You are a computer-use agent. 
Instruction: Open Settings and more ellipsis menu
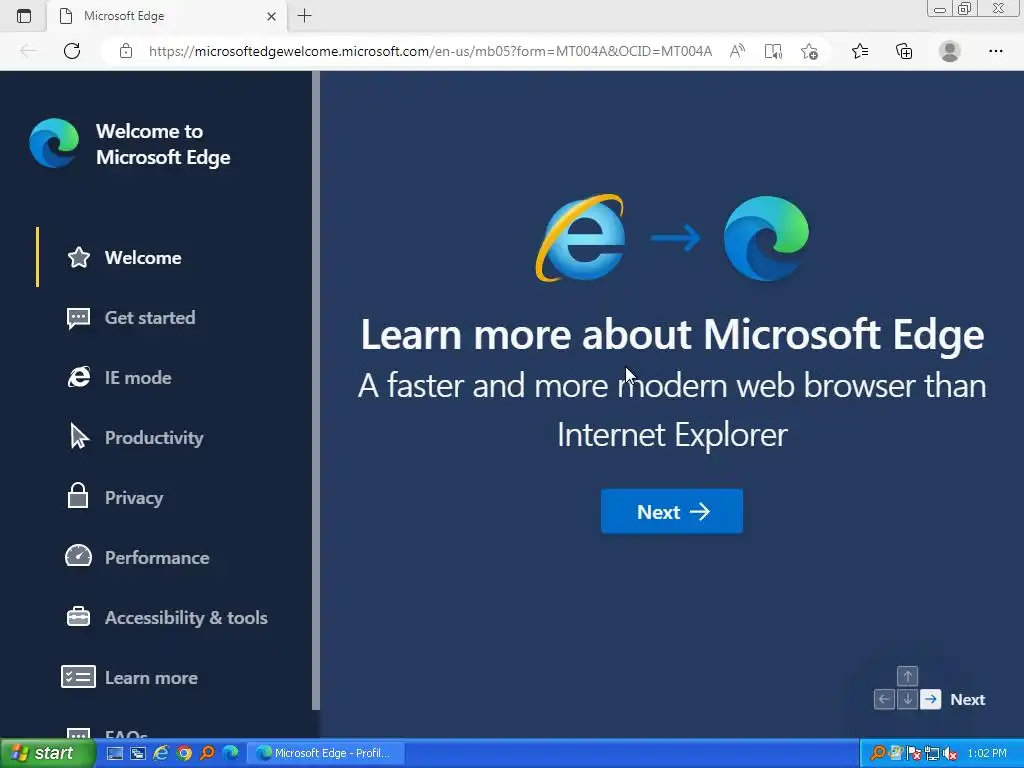click(995, 51)
